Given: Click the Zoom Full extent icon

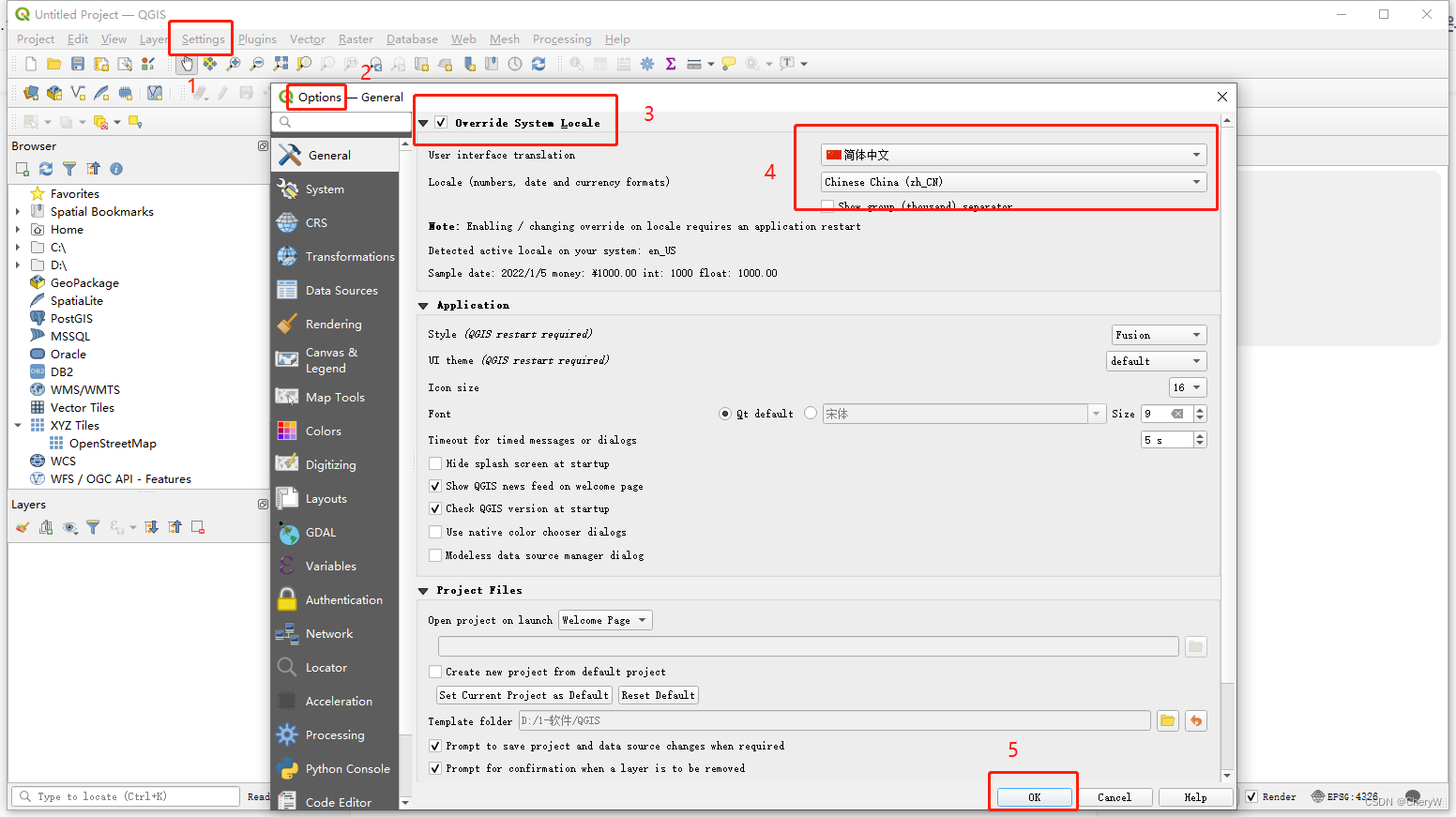Looking at the screenshot, I should [281, 64].
